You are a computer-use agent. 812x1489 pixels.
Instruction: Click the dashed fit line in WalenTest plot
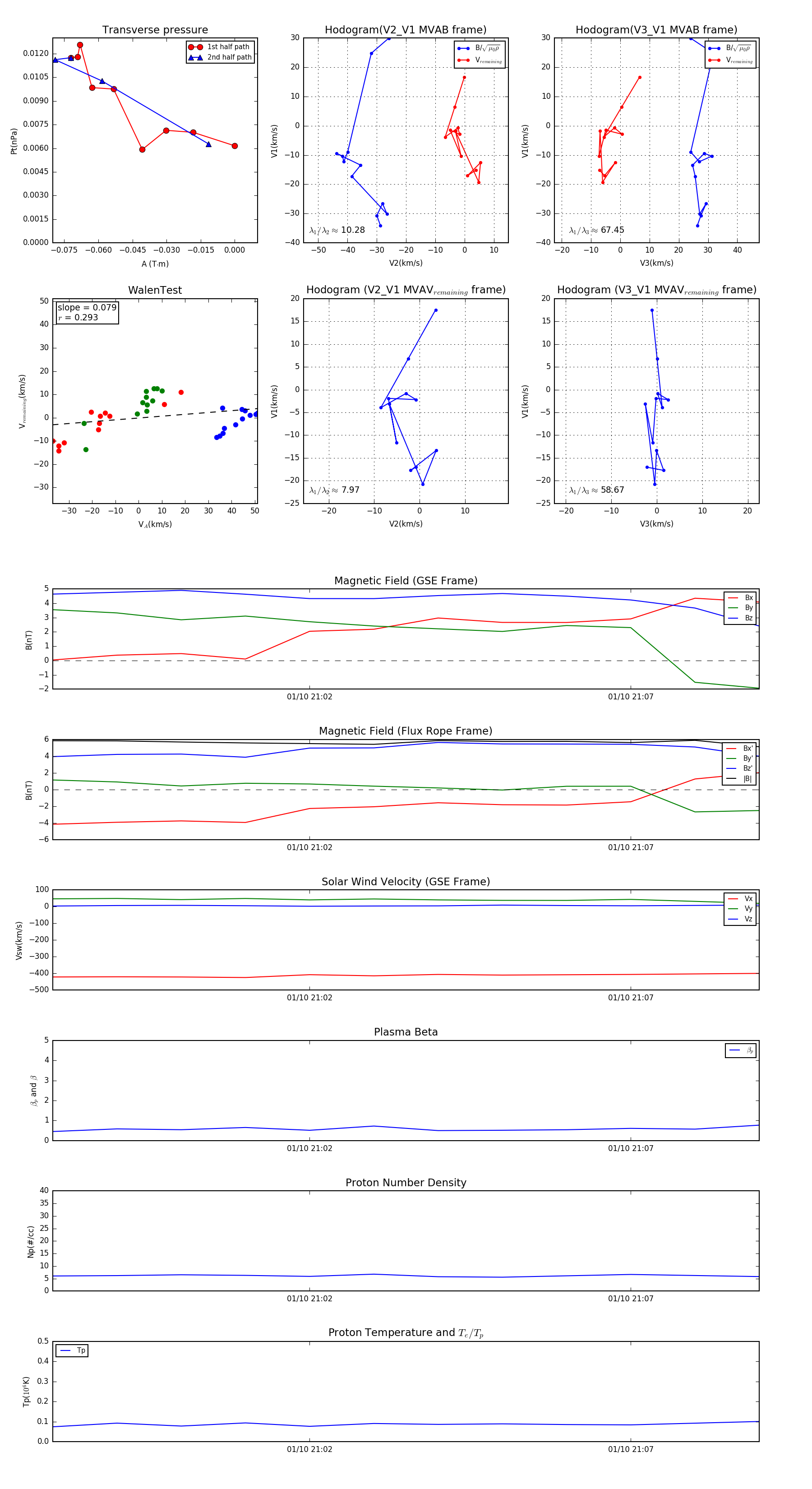pos(155,417)
